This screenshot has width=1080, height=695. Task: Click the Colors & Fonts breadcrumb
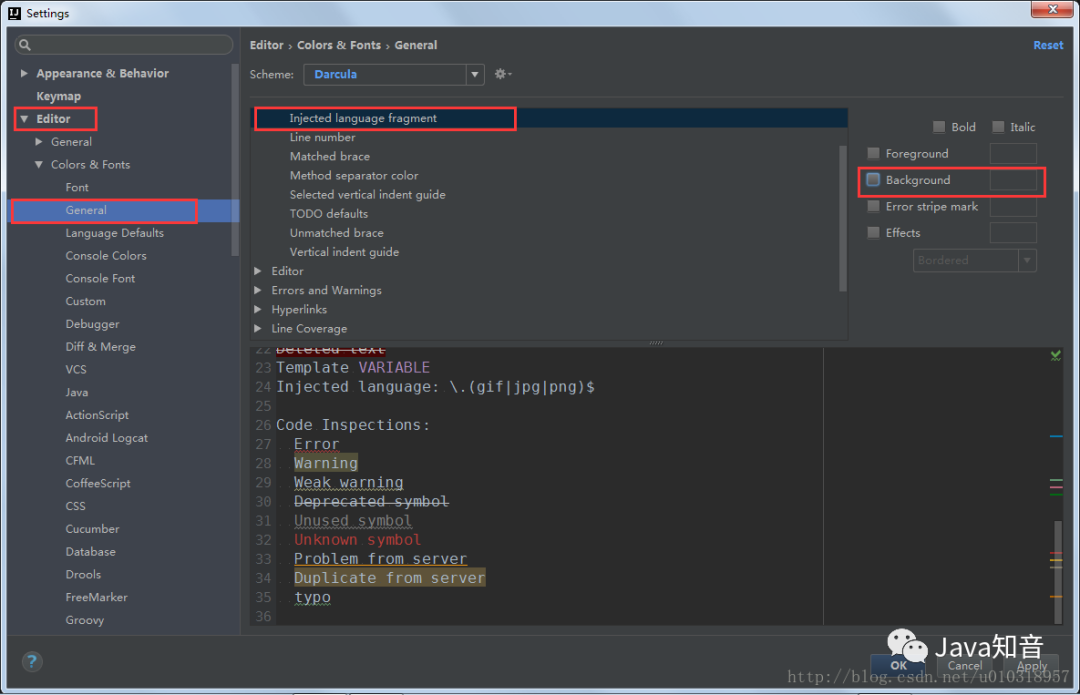339,45
